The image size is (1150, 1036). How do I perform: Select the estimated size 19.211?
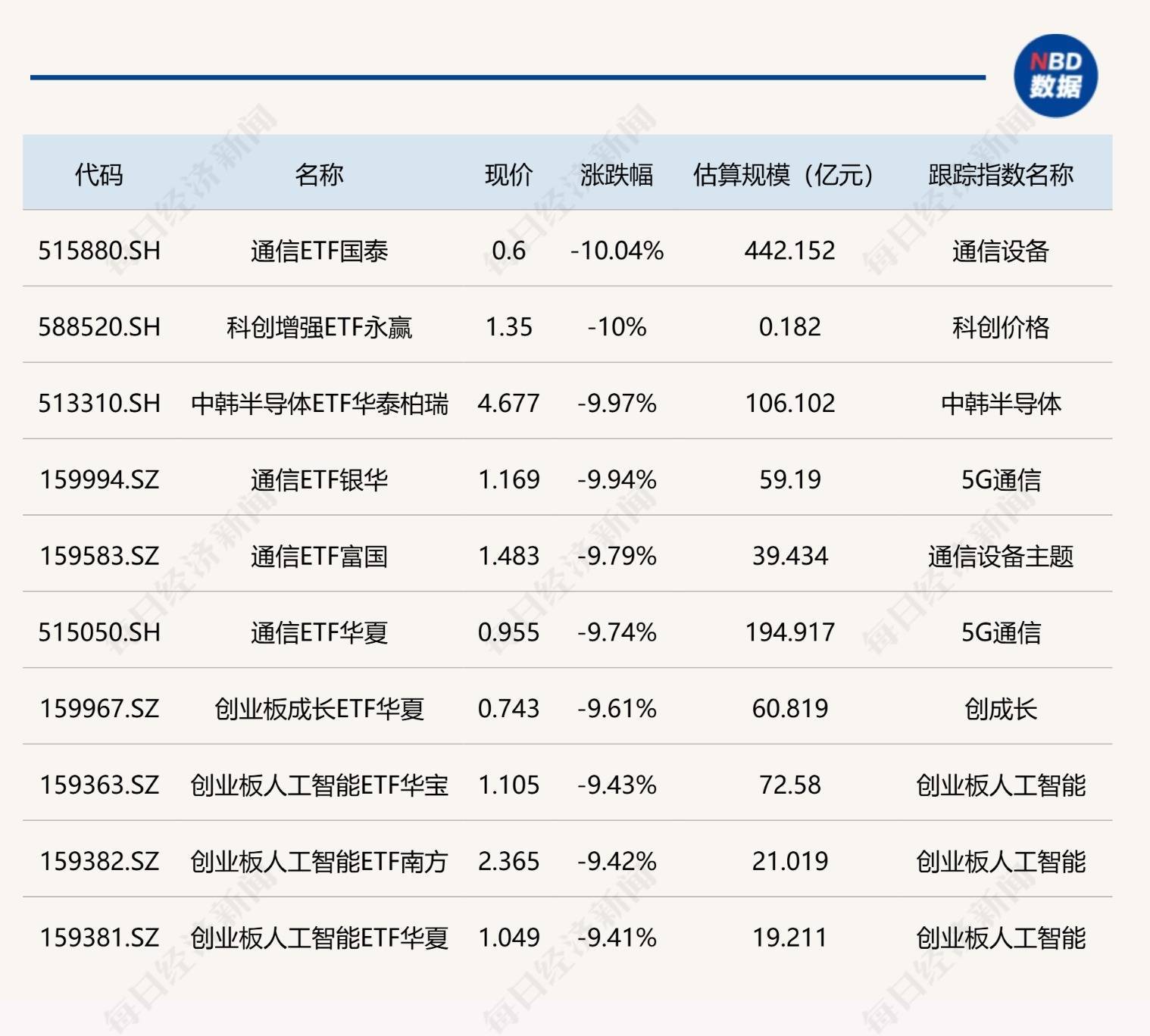point(789,938)
